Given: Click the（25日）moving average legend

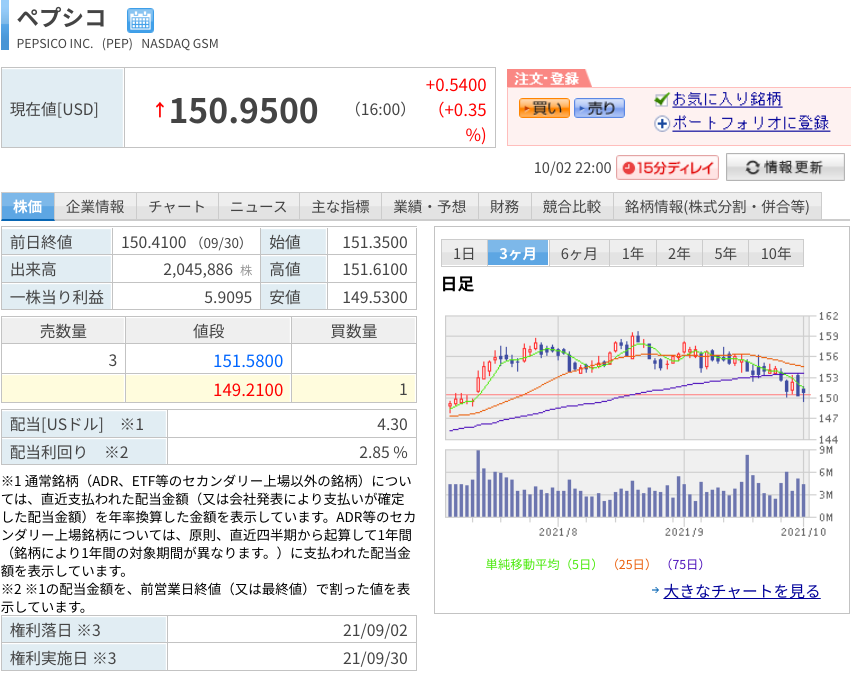Looking at the screenshot, I should pos(632,565).
